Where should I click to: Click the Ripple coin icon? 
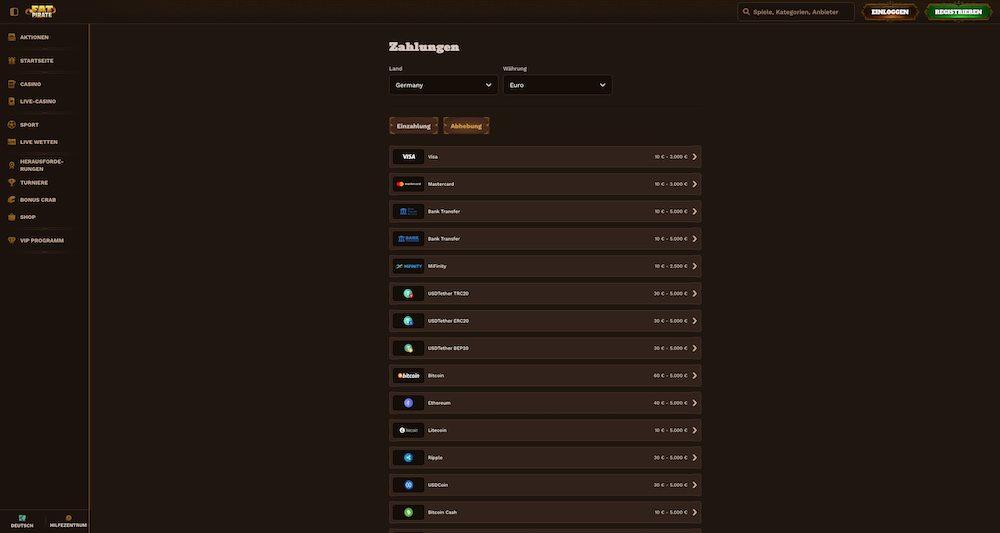point(408,457)
